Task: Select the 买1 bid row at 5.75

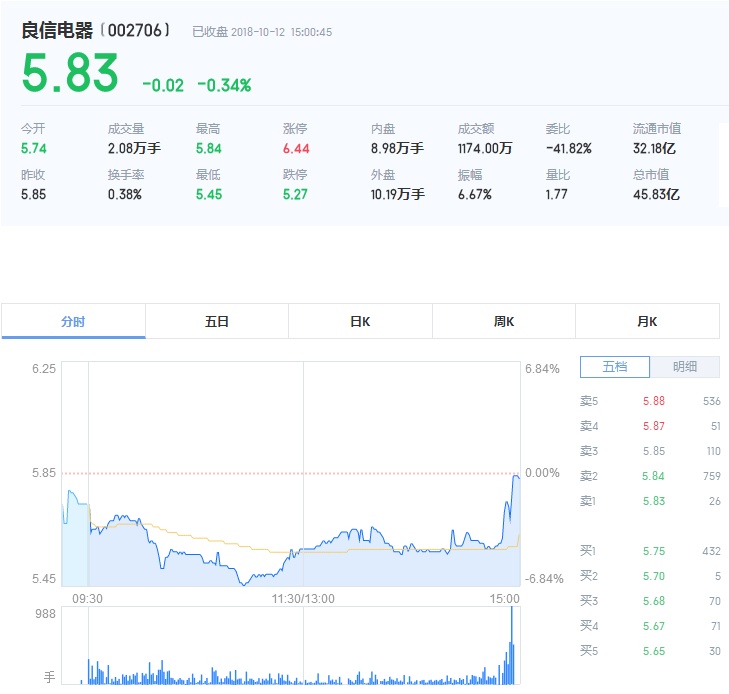Action: coord(650,551)
